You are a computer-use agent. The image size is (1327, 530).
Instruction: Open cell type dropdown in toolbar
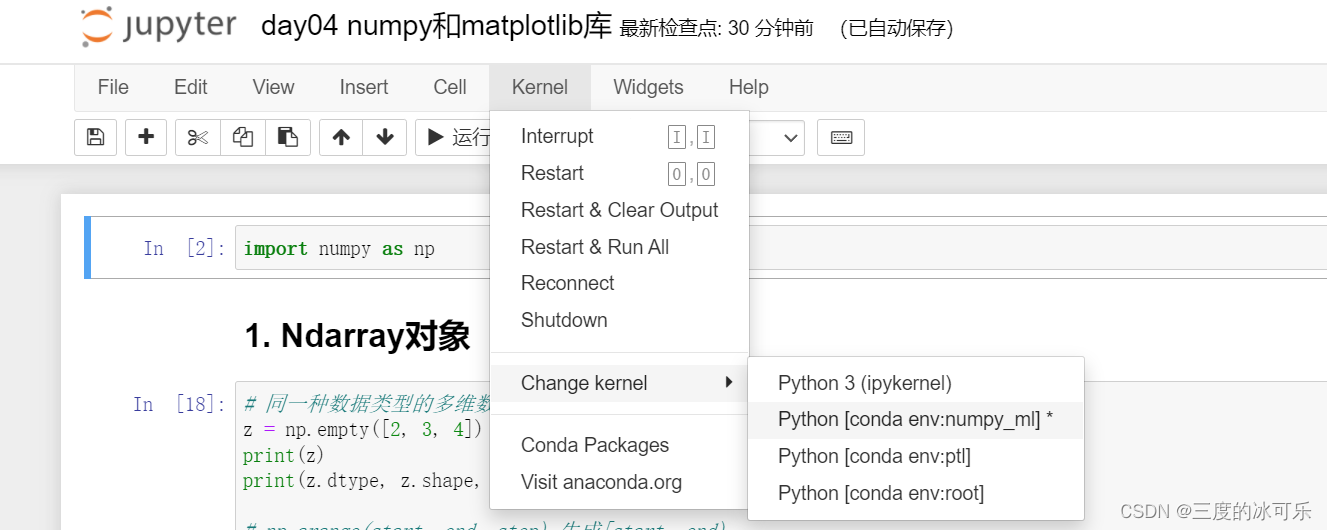pyautogui.click(x=778, y=137)
